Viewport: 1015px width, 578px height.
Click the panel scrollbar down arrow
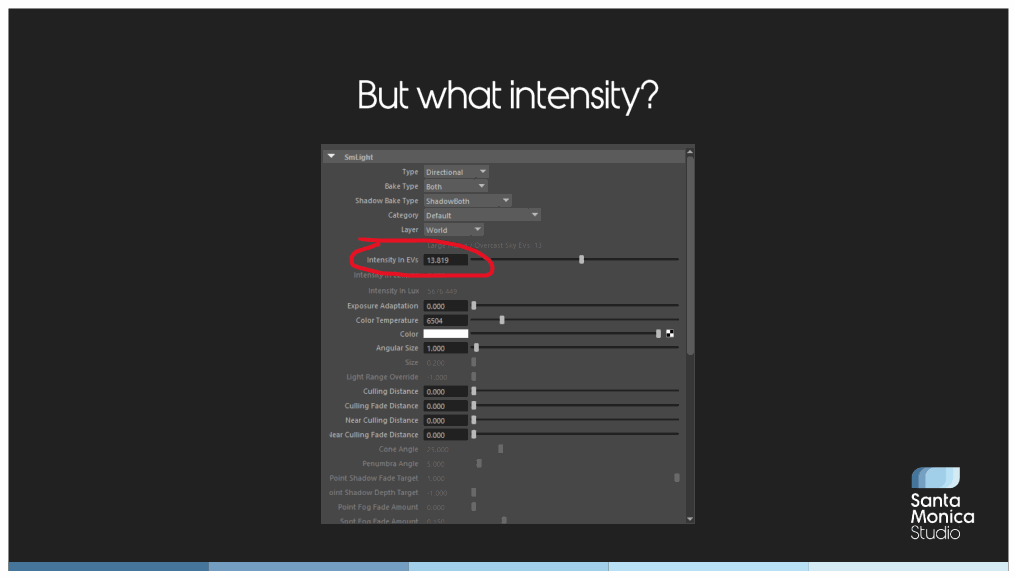(x=690, y=519)
